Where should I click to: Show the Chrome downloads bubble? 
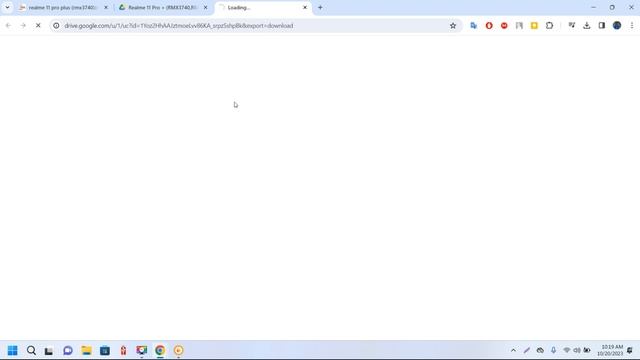[587, 25]
